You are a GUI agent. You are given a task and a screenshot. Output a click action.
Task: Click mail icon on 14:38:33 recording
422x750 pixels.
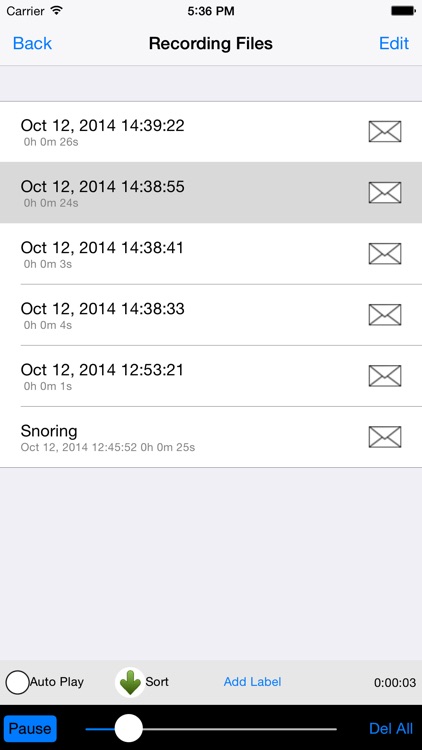[x=385, y=315]
